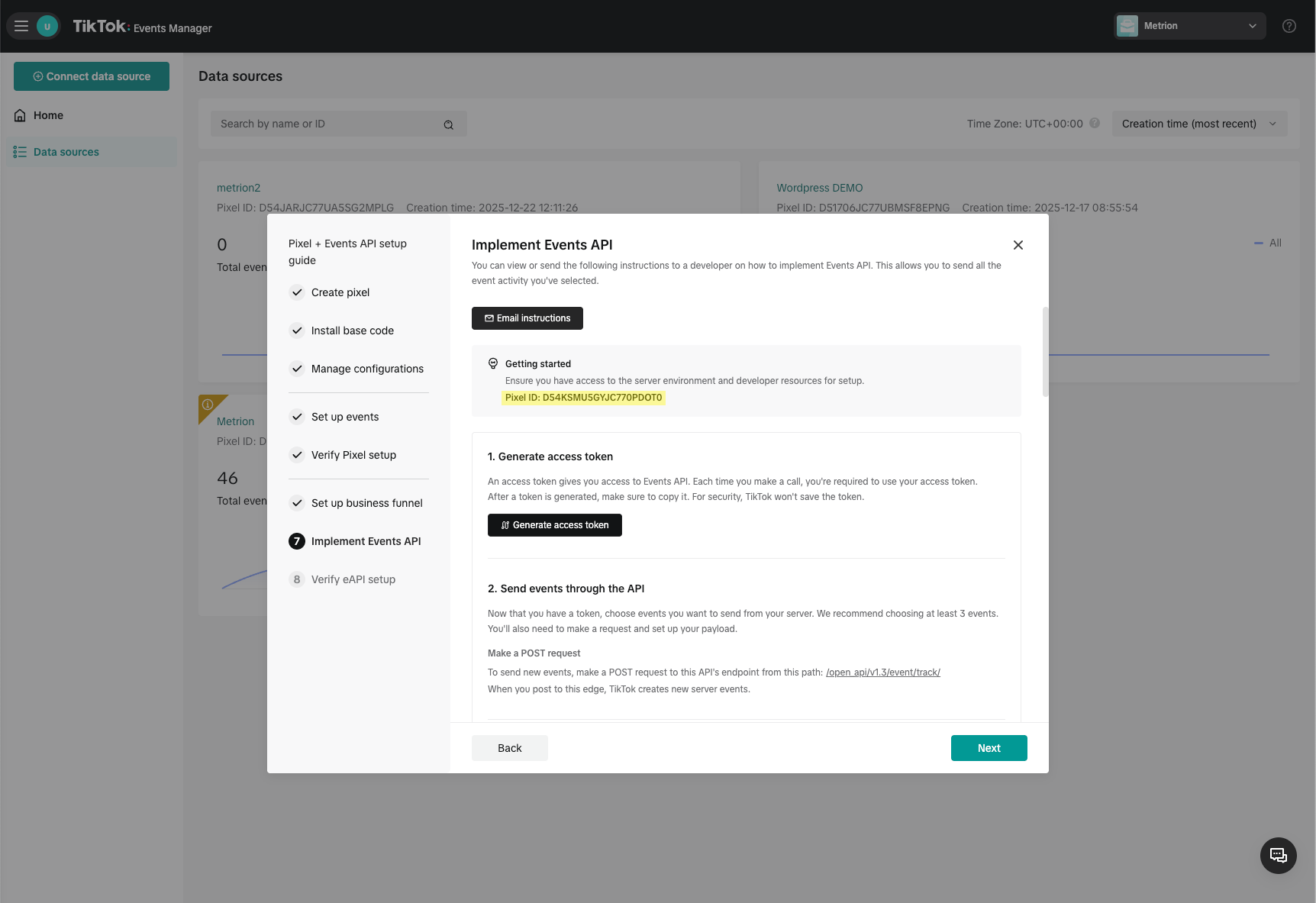Click the 1. Generate access token heading

(550, 456)
